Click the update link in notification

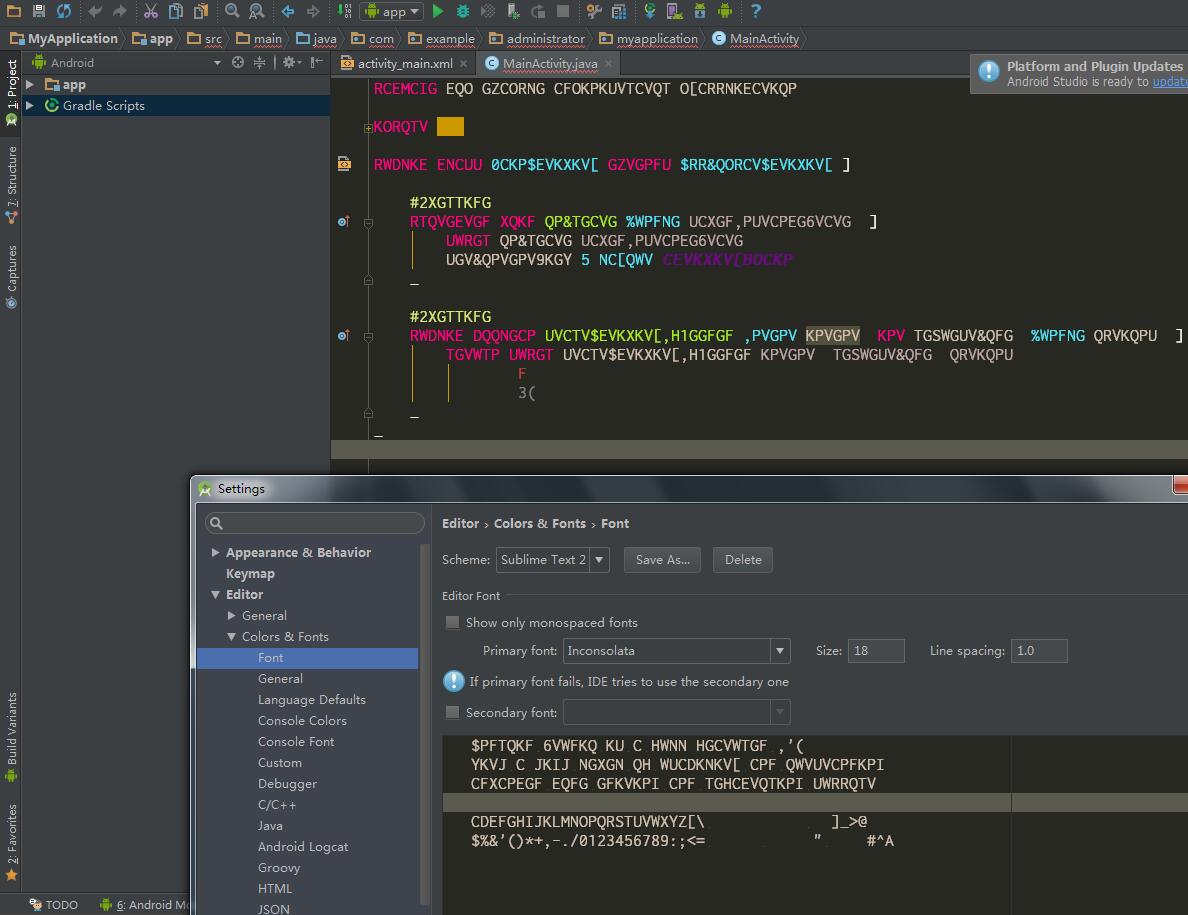1170,82
